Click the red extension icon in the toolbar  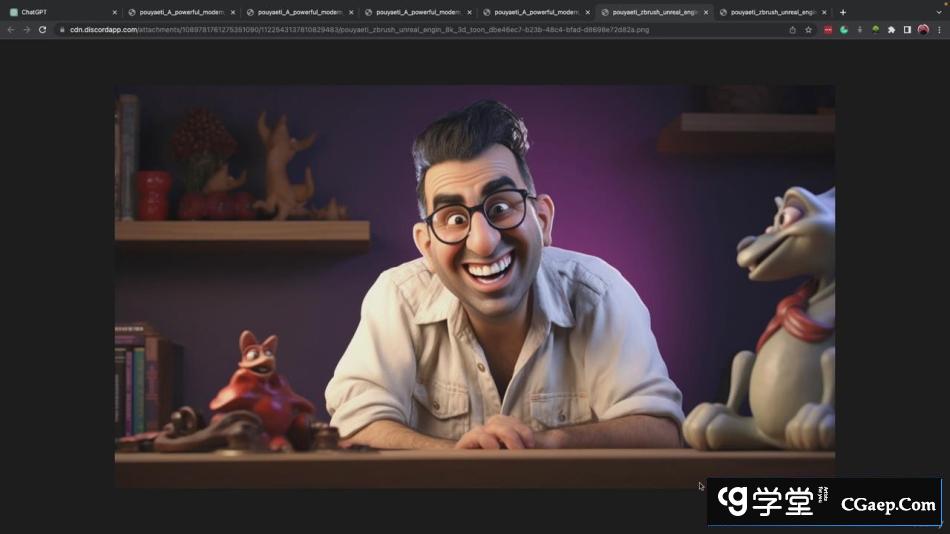[828, 30]
